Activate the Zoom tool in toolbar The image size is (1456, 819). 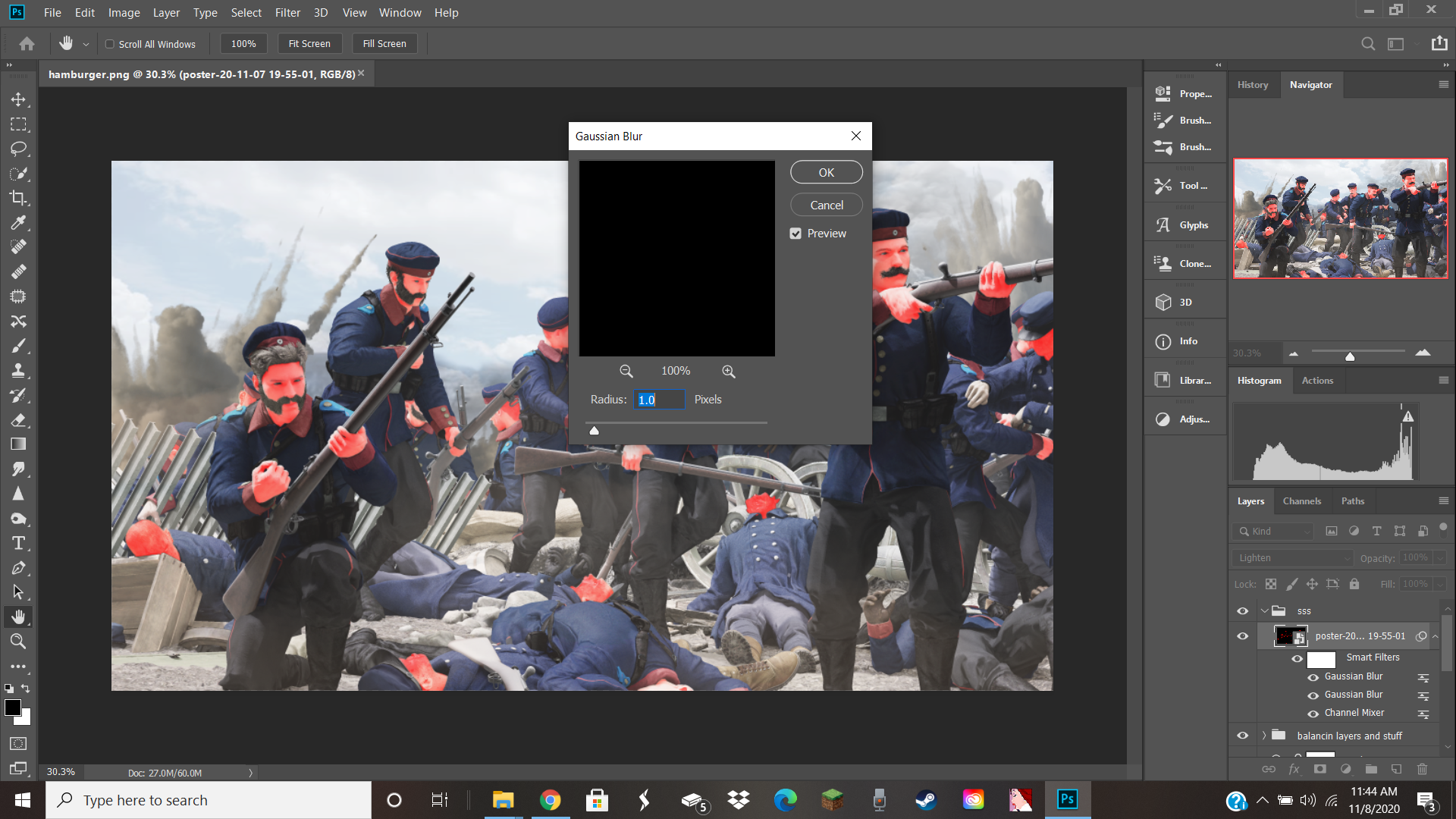pos(18,642)
